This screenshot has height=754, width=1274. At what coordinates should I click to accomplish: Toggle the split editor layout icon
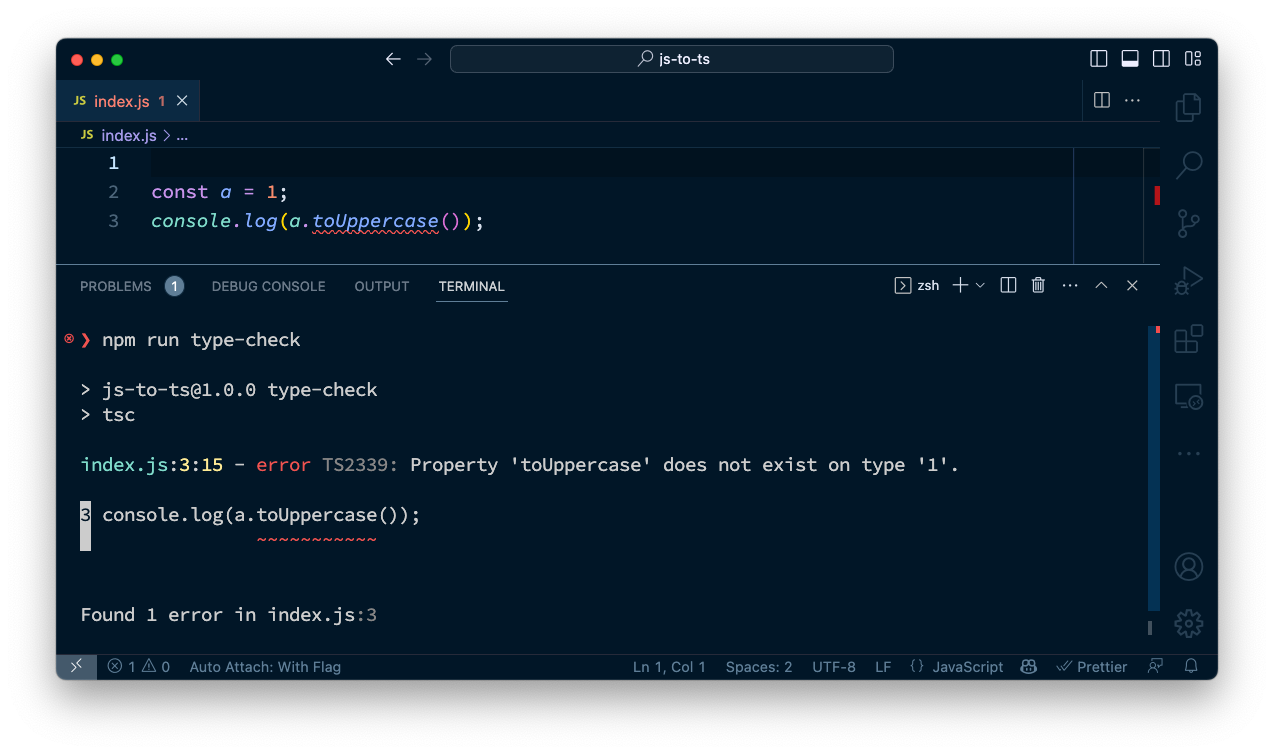tap(1101, 100)
